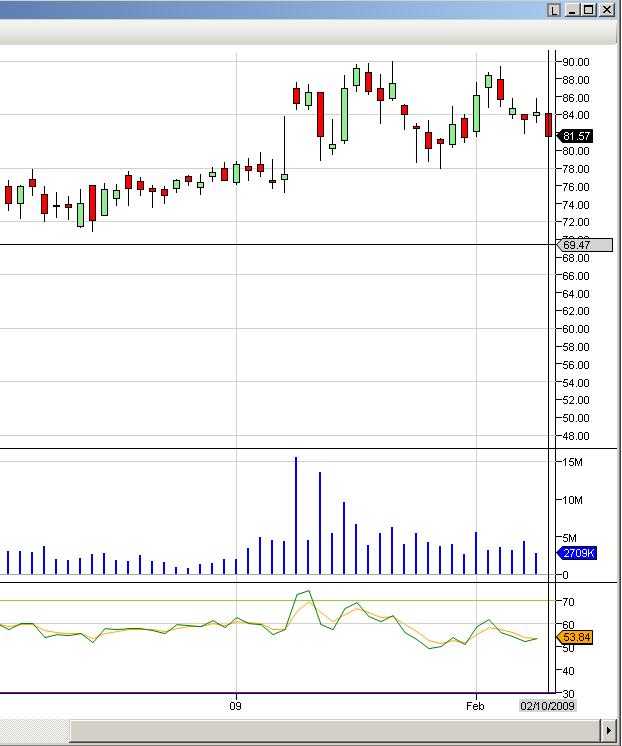The height and width of the screenshot is (746, 622).
Task: Click the 53.84 indicator value label
Action: click(575, 637)
